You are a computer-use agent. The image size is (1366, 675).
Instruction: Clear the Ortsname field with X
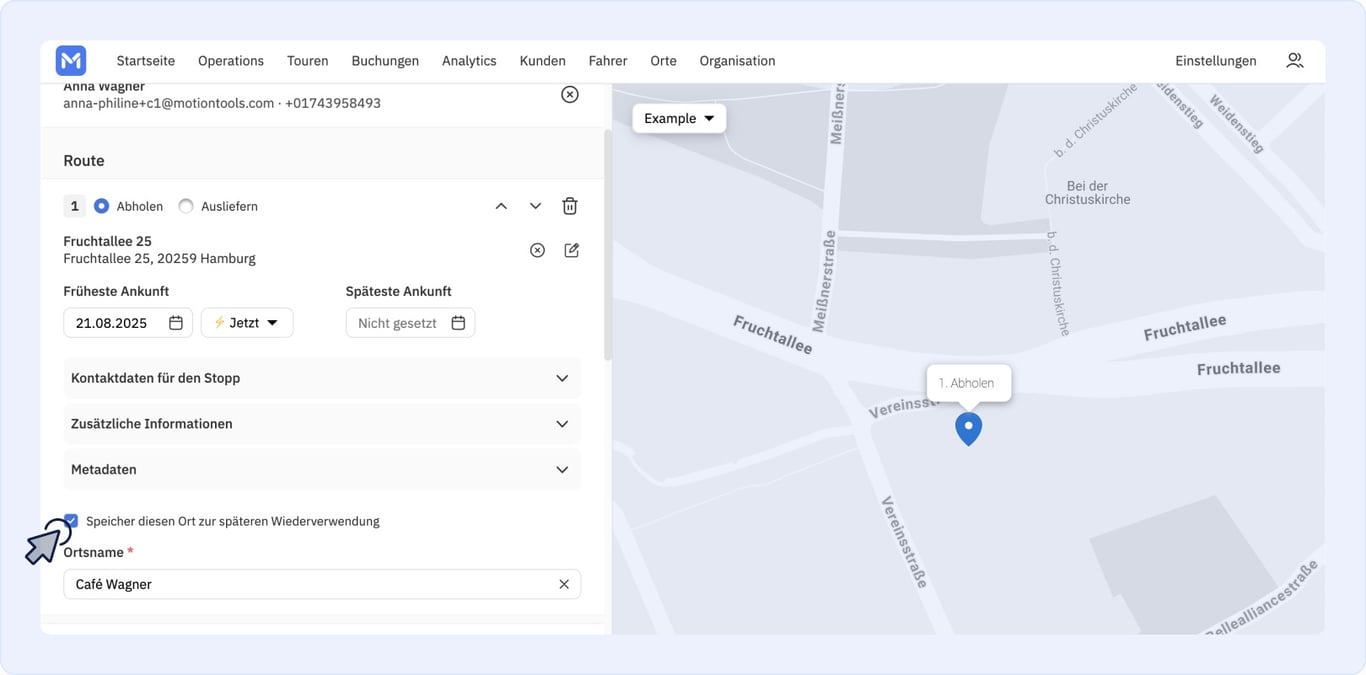[x=564, y=584]
